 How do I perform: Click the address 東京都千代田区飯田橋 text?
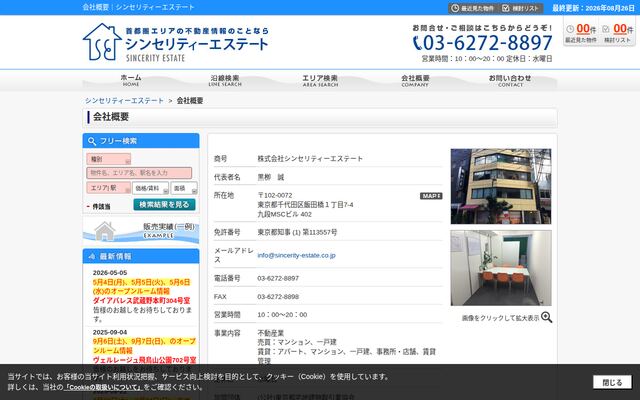point(305,204)
